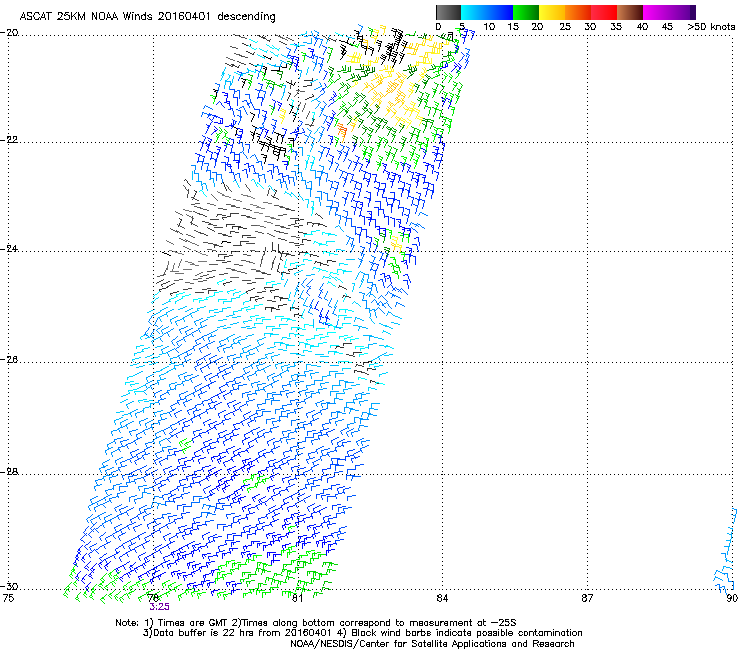The image size is (740, 650).
Task: Select the red 30-35 knots legend swatch
Action: (604, 12)
